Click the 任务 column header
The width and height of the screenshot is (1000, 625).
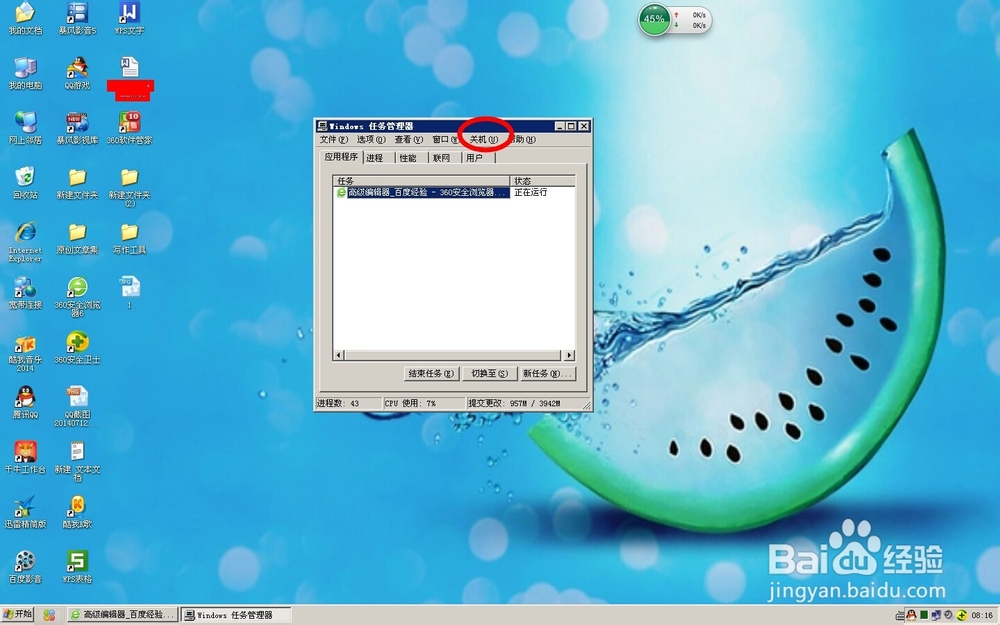422,181
